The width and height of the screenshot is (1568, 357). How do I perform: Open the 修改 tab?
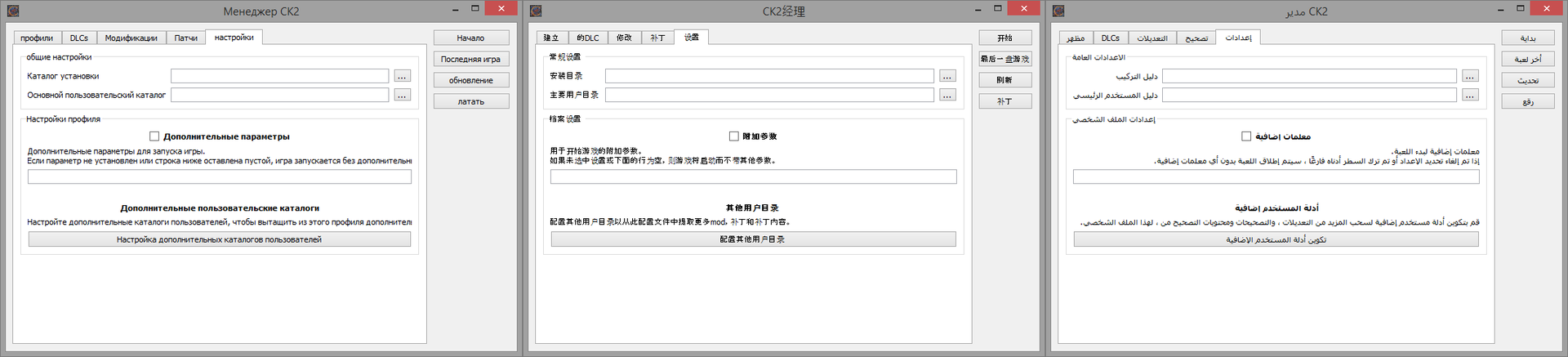pyautogui.click(x=624, y=38)
